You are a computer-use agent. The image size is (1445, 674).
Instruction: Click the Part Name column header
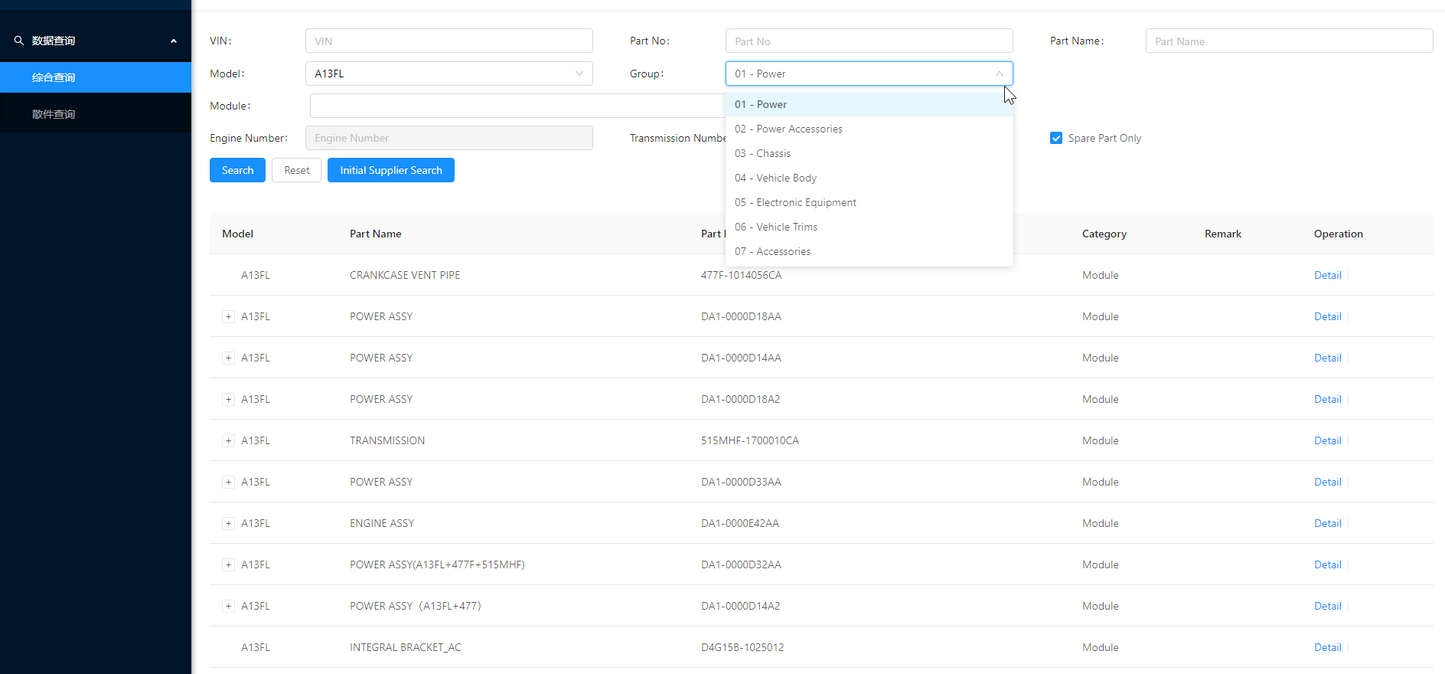click(x=375, y=234)
